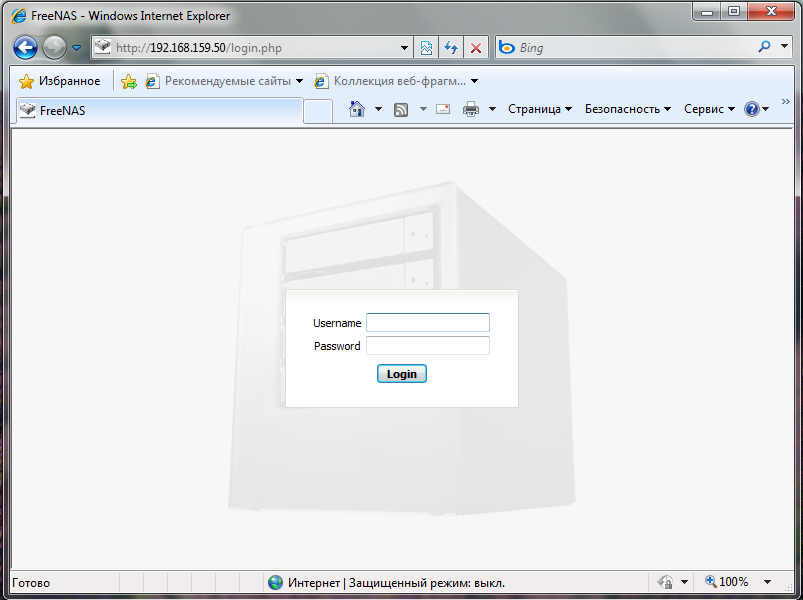Click the search magnifier icon
This screenshot has height=600, width=803.
(764, 47)
